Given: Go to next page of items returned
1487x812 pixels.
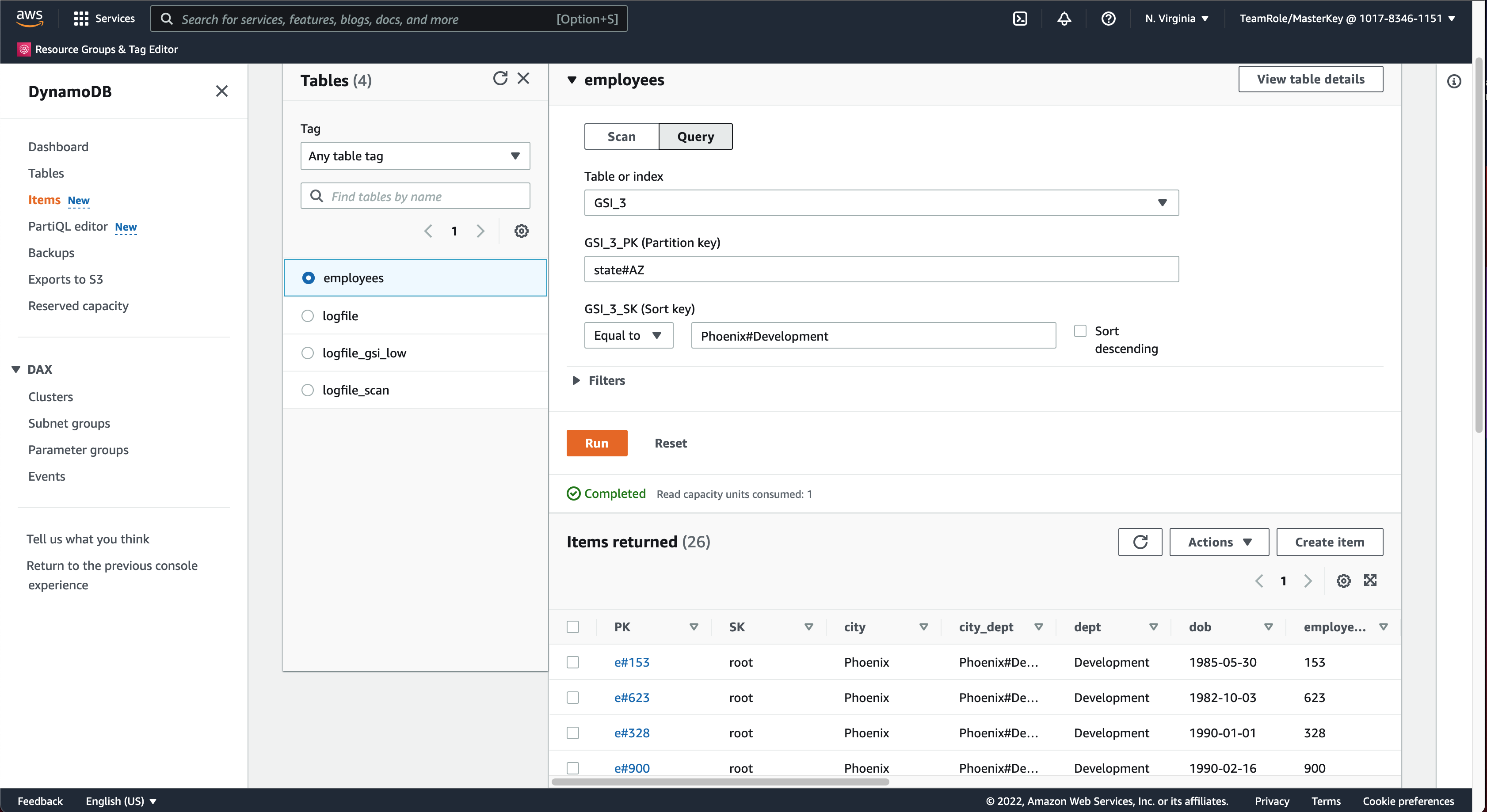Looking at the screenshot, I should coord(1308,581).
